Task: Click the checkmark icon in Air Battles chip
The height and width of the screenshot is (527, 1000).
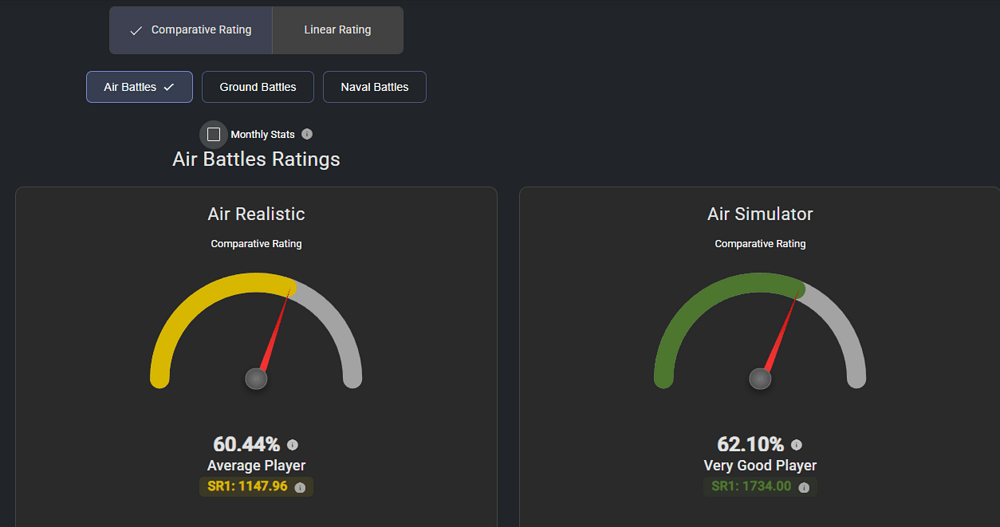Action: click(x=169, y=87)
